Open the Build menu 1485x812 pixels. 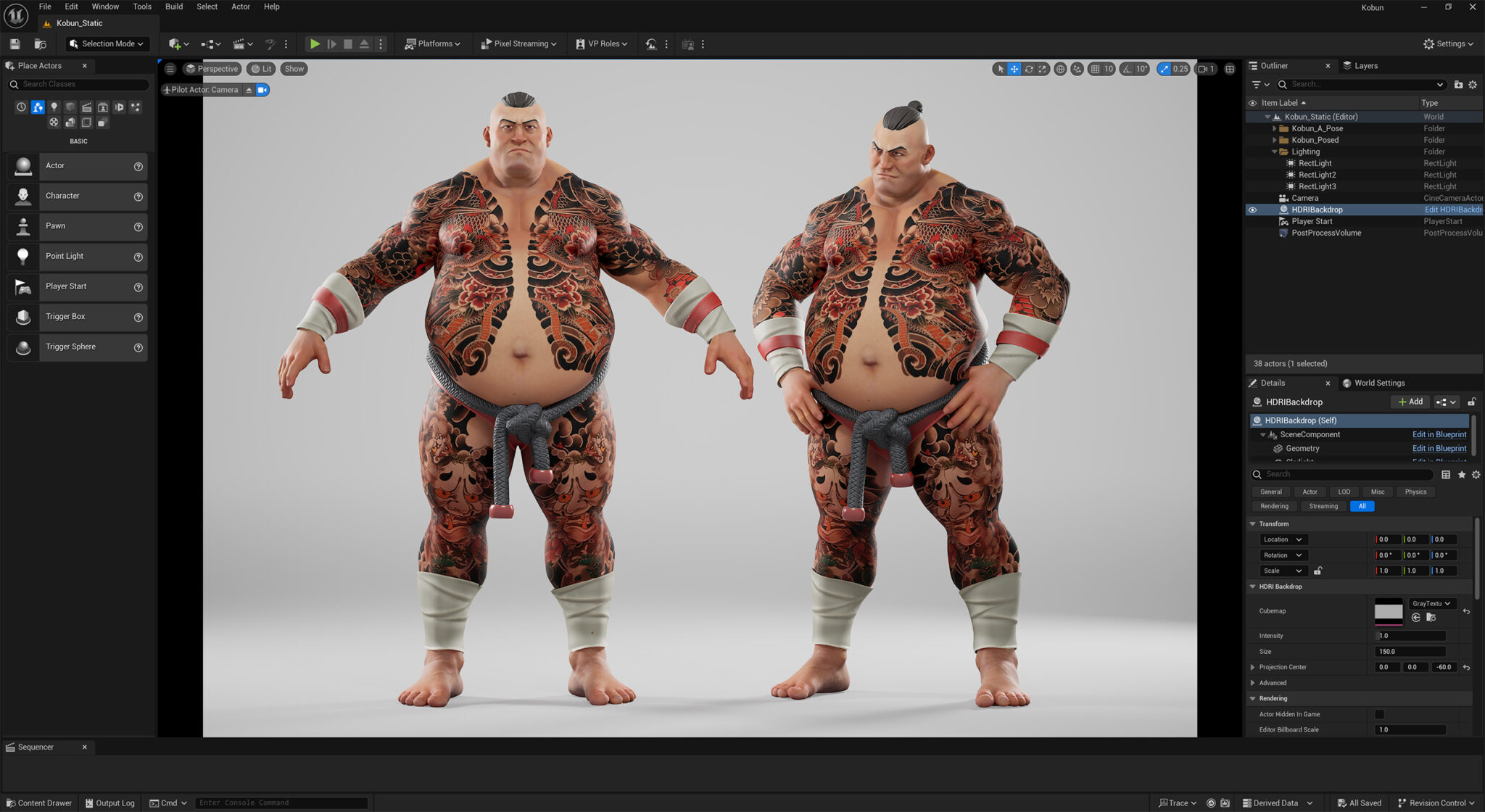173,7
